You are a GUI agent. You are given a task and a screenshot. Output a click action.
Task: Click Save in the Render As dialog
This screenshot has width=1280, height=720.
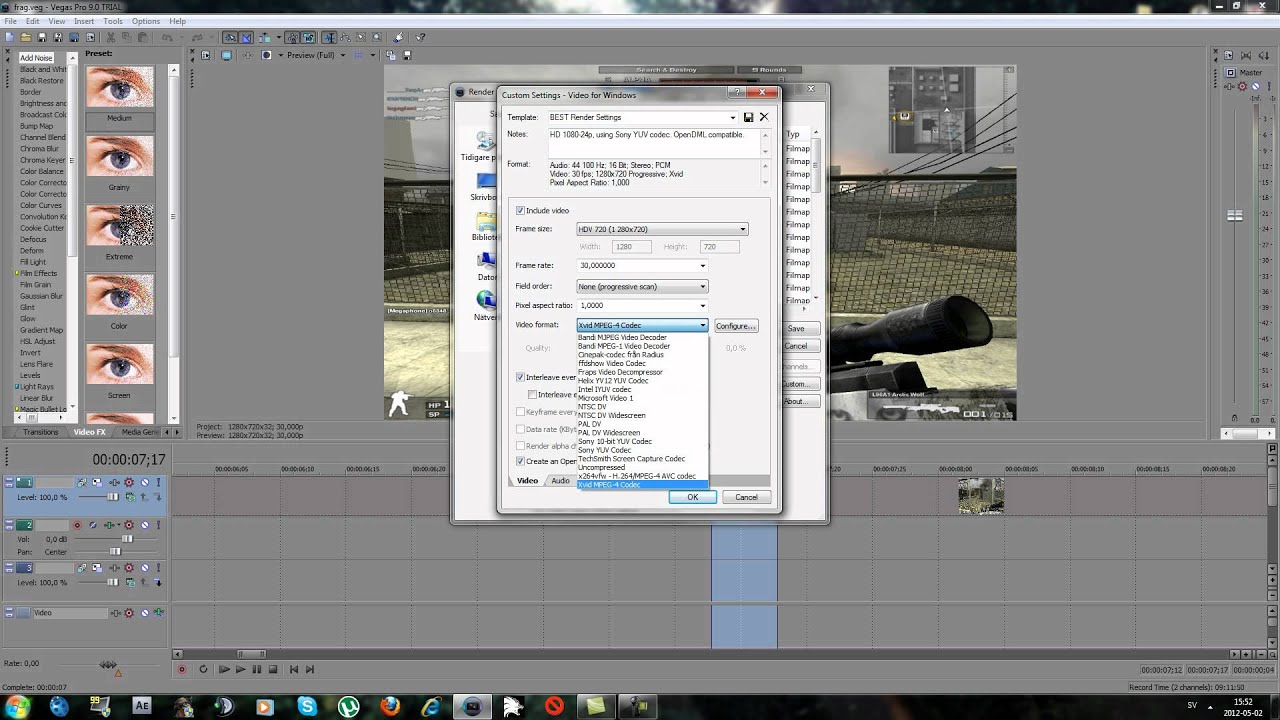[796, 328]
